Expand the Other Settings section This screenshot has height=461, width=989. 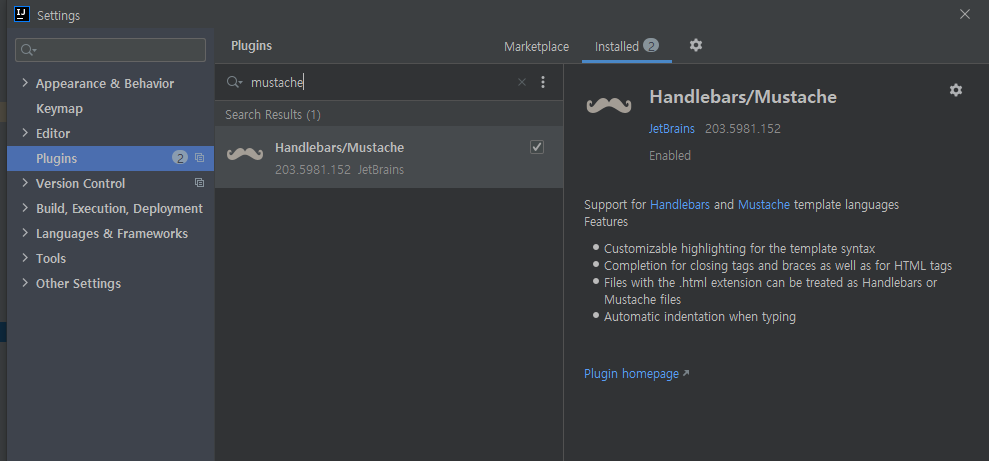25,283
